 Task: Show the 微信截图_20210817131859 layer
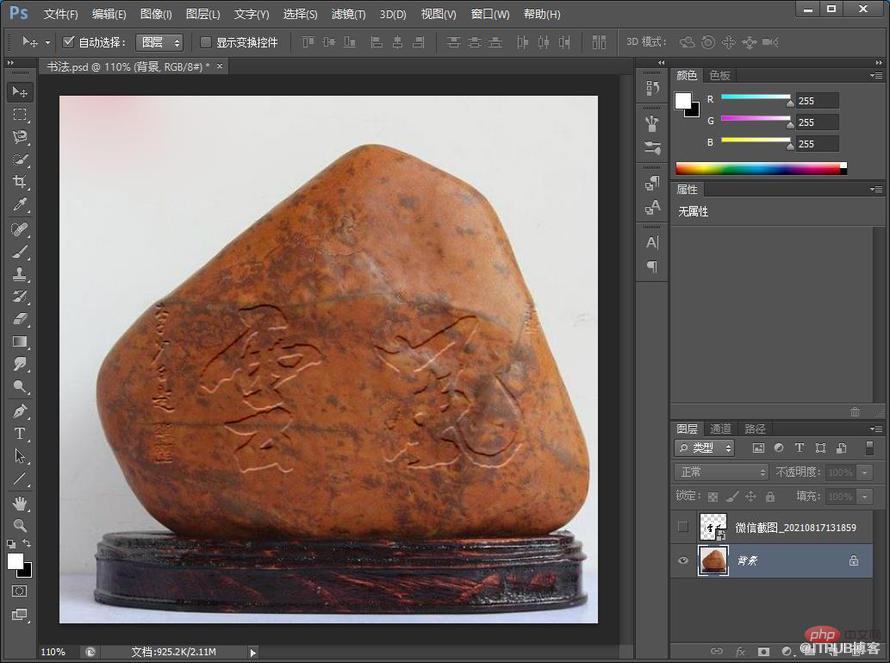pos(683,527)
